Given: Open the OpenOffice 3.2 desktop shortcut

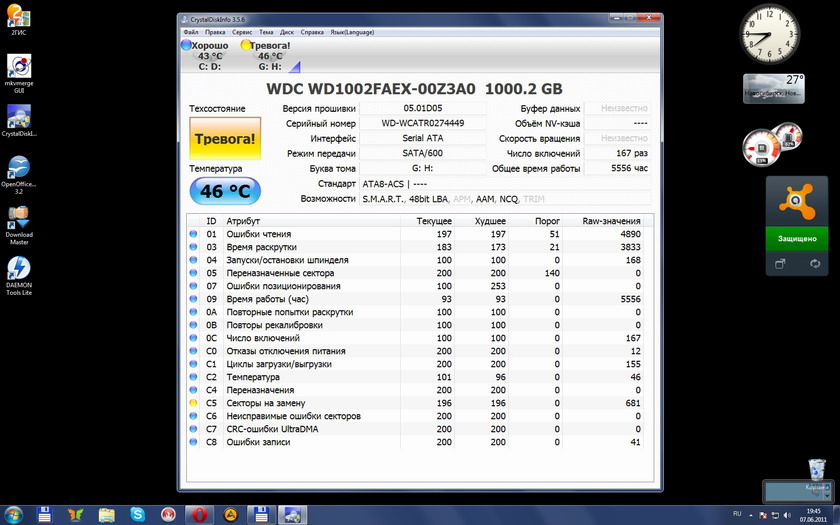Looking at the screenshot, I should tap(18, 175).
